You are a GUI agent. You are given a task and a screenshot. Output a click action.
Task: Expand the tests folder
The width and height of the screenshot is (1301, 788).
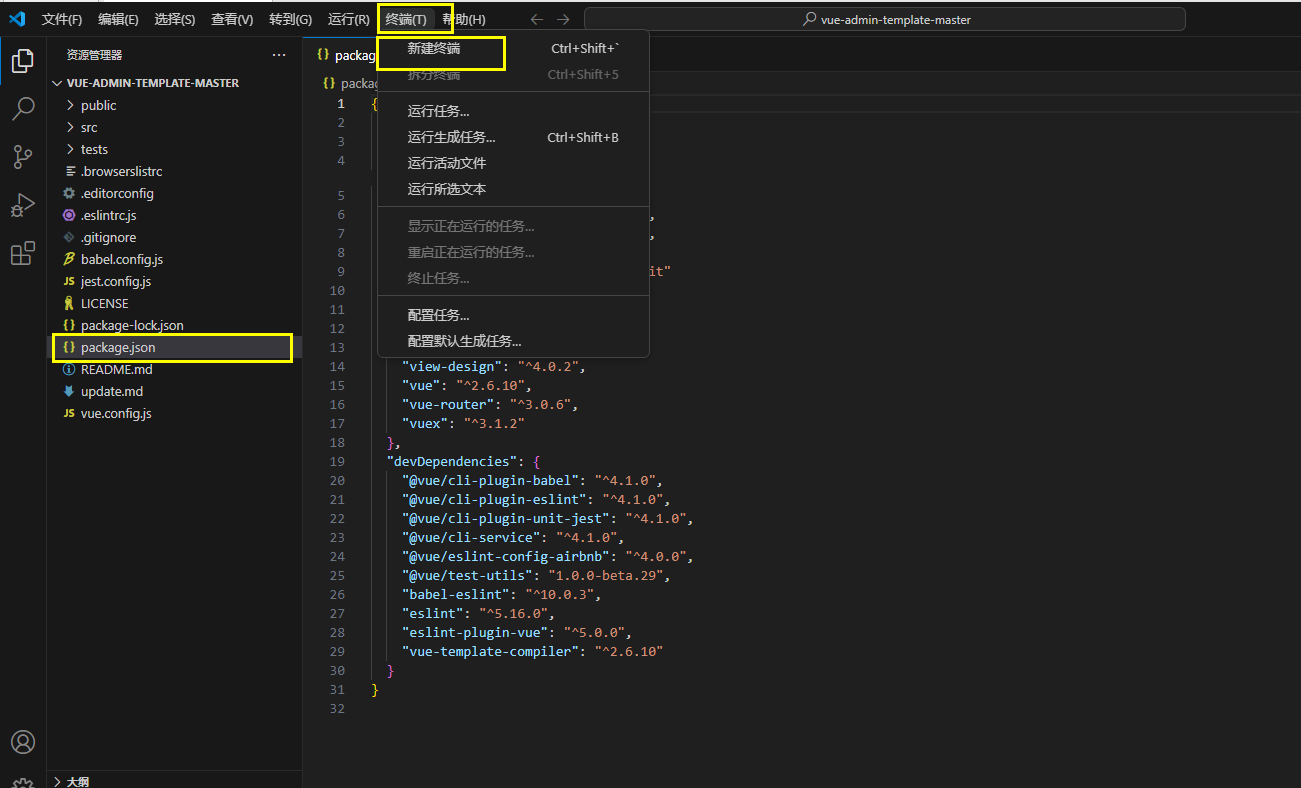pos(69,149)
